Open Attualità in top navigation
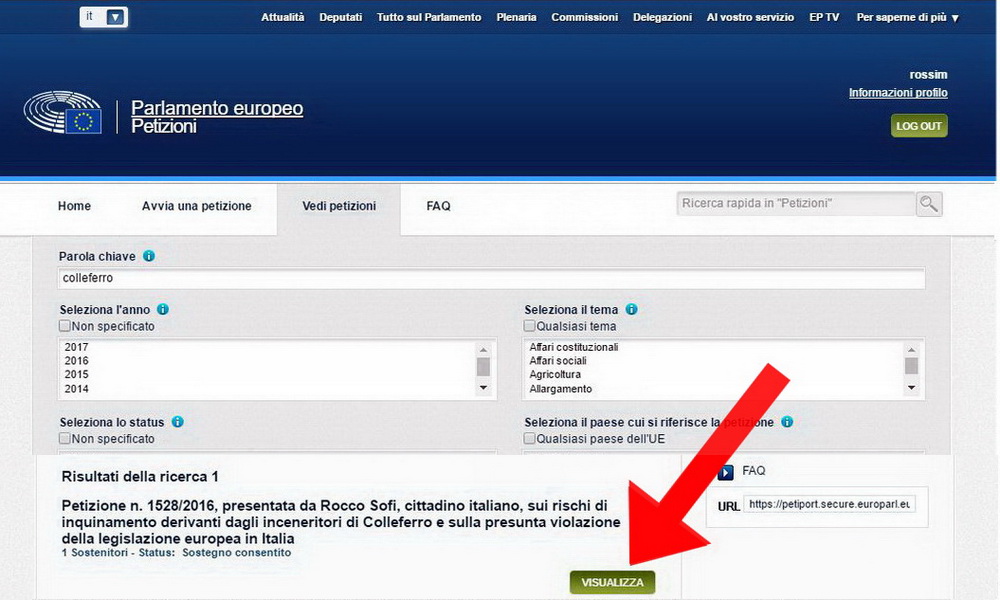The height and width of the screenshot is (600, 1000). [x=283, y=17]
